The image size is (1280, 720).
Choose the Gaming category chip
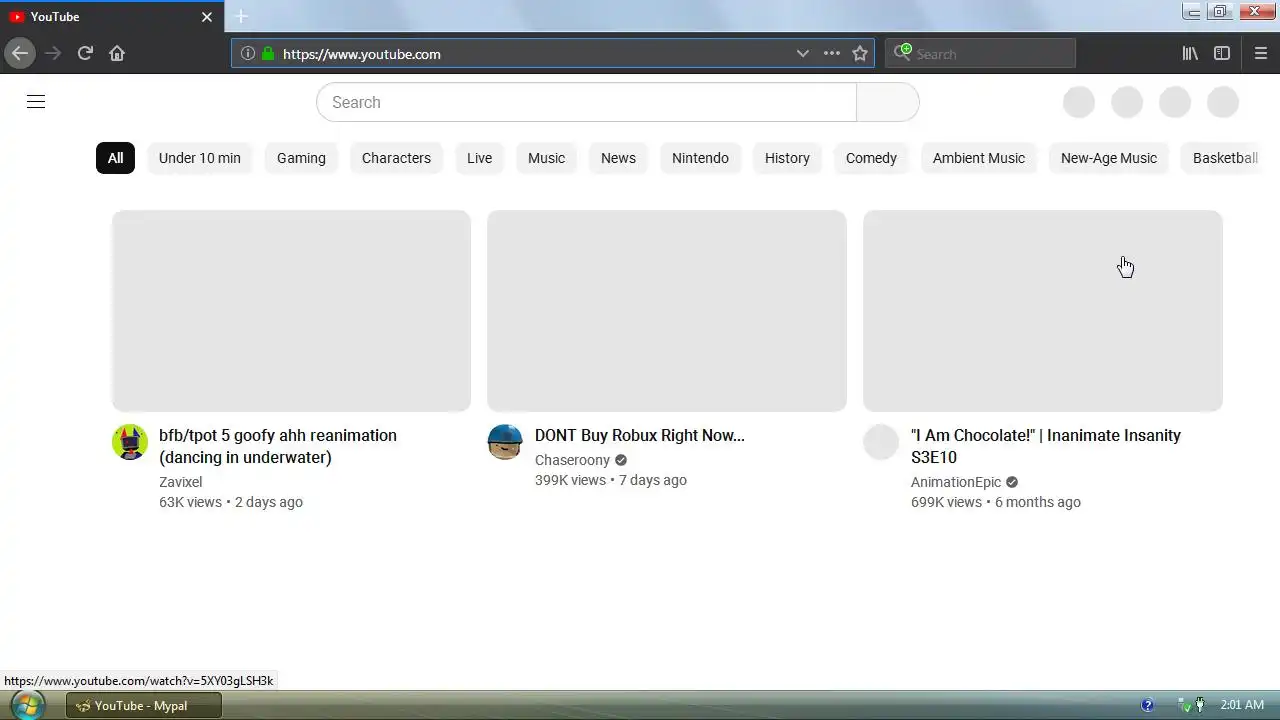click(x=301, y=158)
